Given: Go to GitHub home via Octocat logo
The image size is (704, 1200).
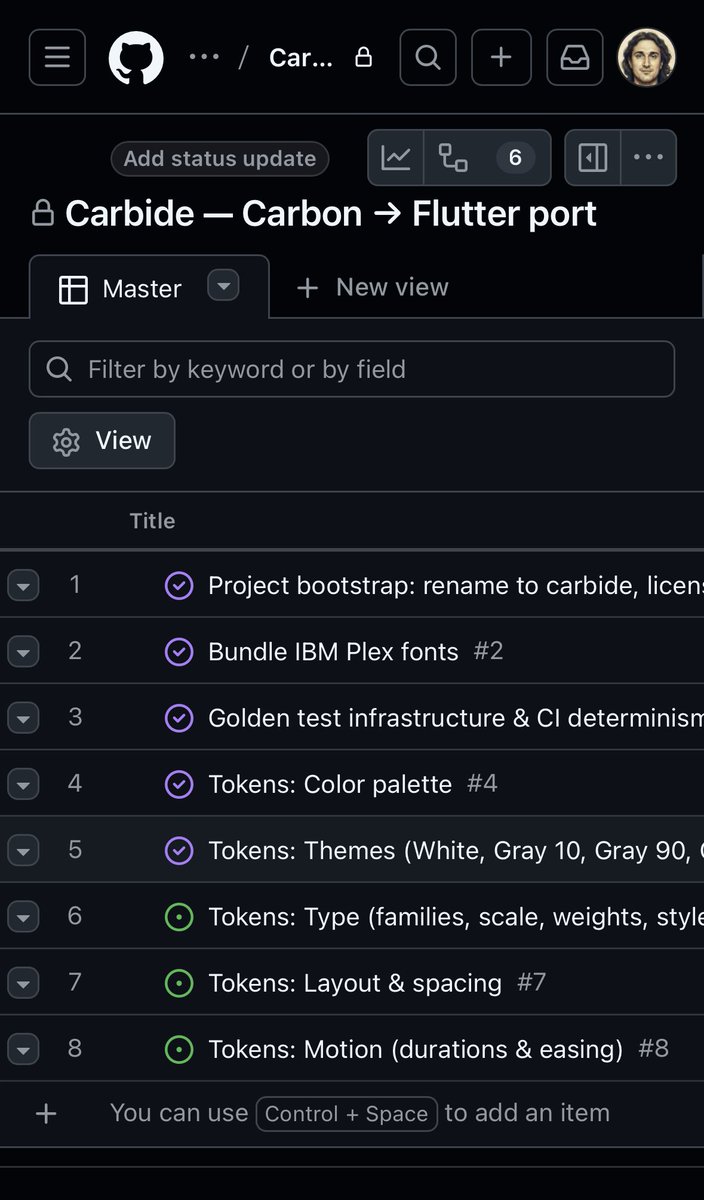Looking at the screenshot, I should click(x=136, y=57).
